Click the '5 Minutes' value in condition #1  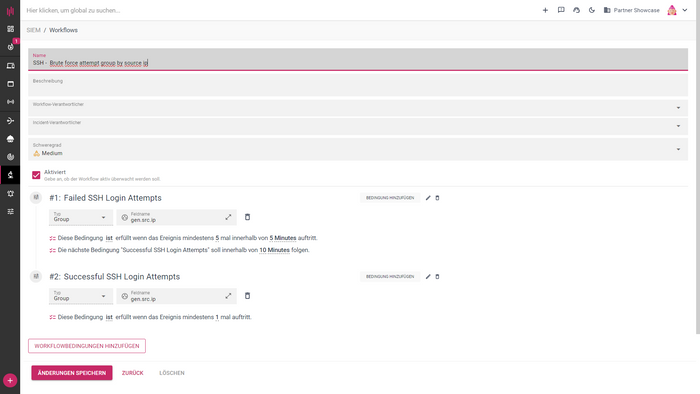coord(283,238)
